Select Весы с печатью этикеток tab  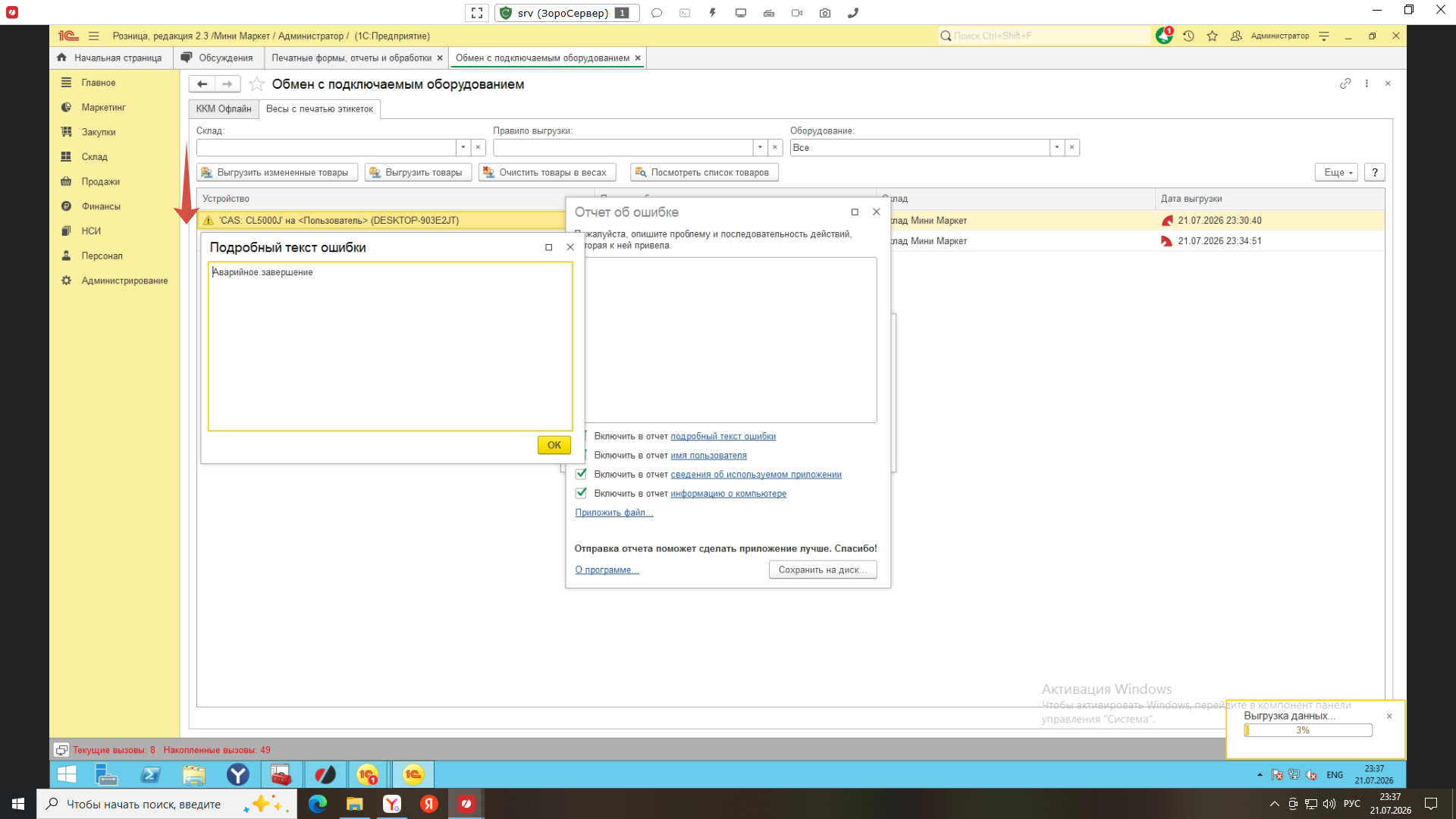(319, 109)
